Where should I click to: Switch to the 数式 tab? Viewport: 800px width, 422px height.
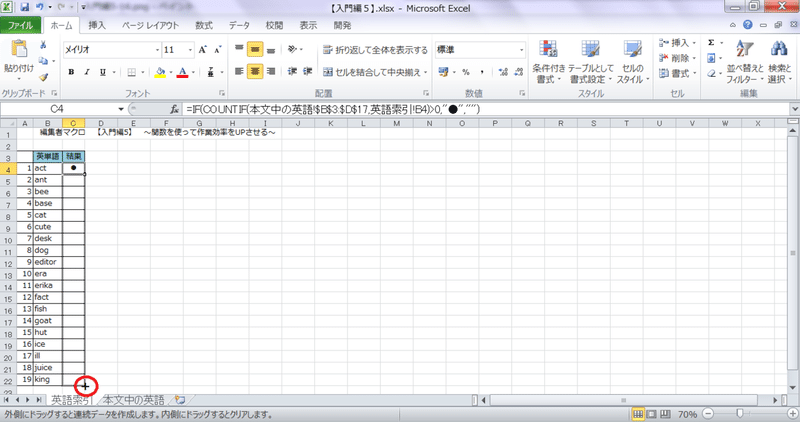(x=204, y=25)
